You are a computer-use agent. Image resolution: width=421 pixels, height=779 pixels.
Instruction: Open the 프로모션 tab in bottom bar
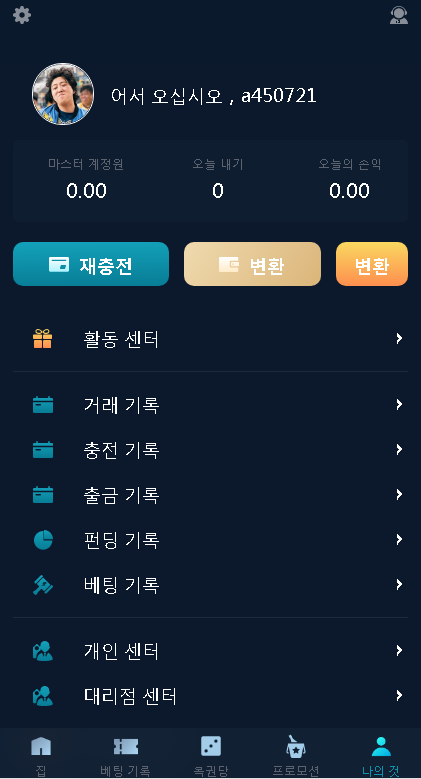click(296, 755)
